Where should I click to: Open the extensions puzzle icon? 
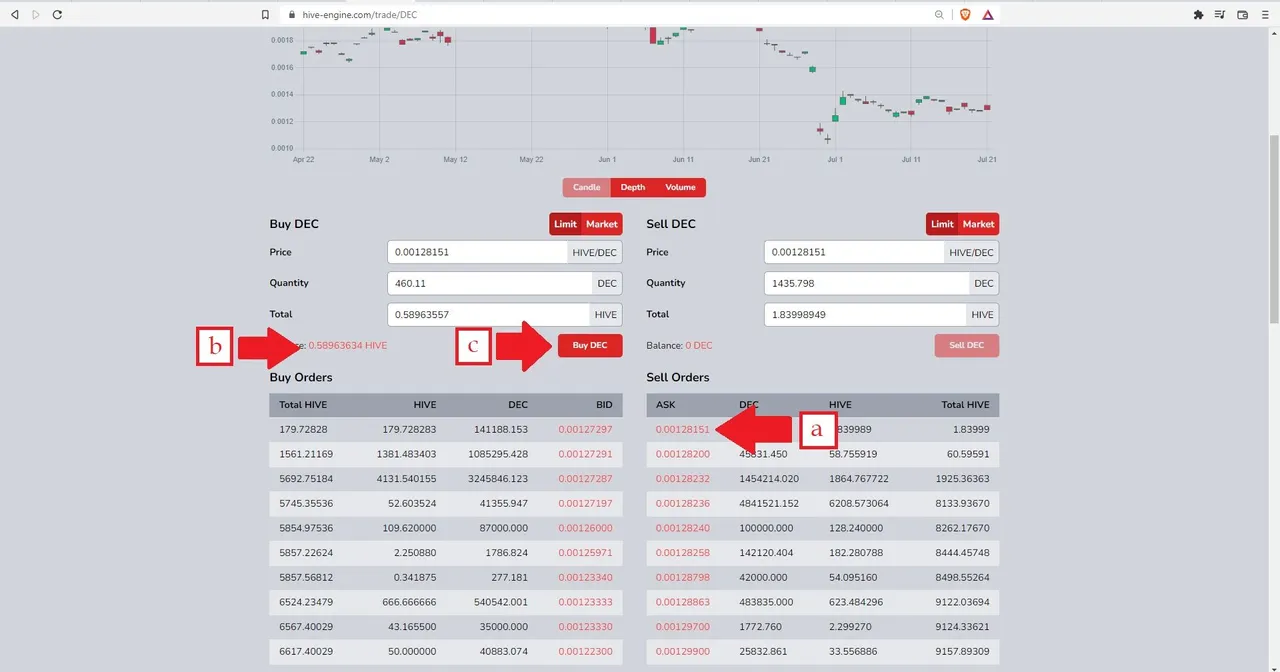tap(1198, 15)
